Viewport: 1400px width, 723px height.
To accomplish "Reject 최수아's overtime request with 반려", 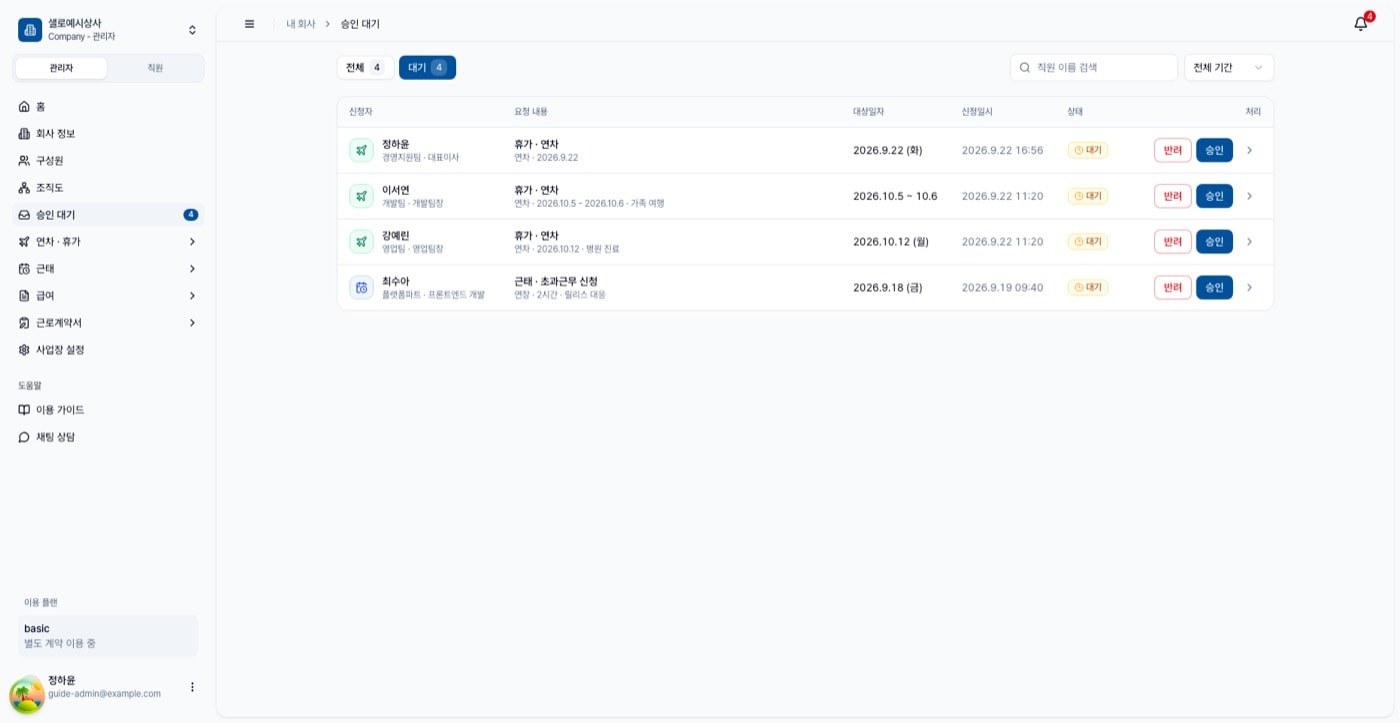I will click(1173, 287).
